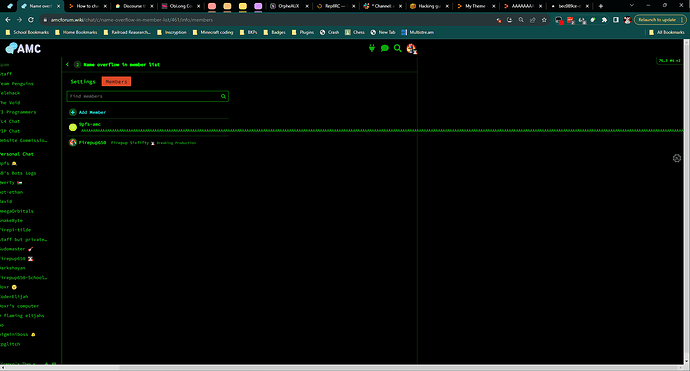This screenshot has width=690, height=371.
Task: Click the browser address bar URL
Action: (132, 20)
